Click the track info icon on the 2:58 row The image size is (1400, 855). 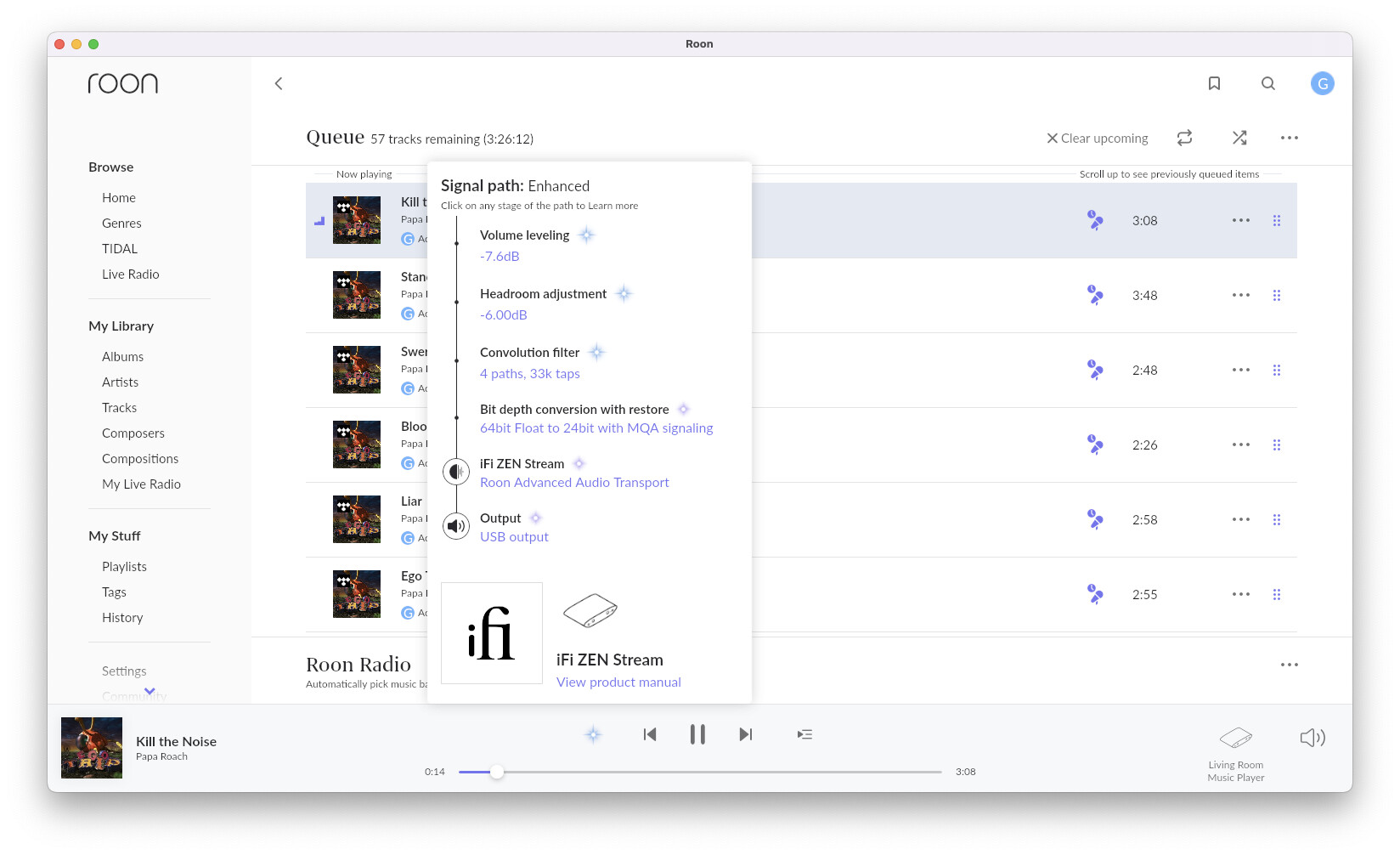tap(1095, 519)
